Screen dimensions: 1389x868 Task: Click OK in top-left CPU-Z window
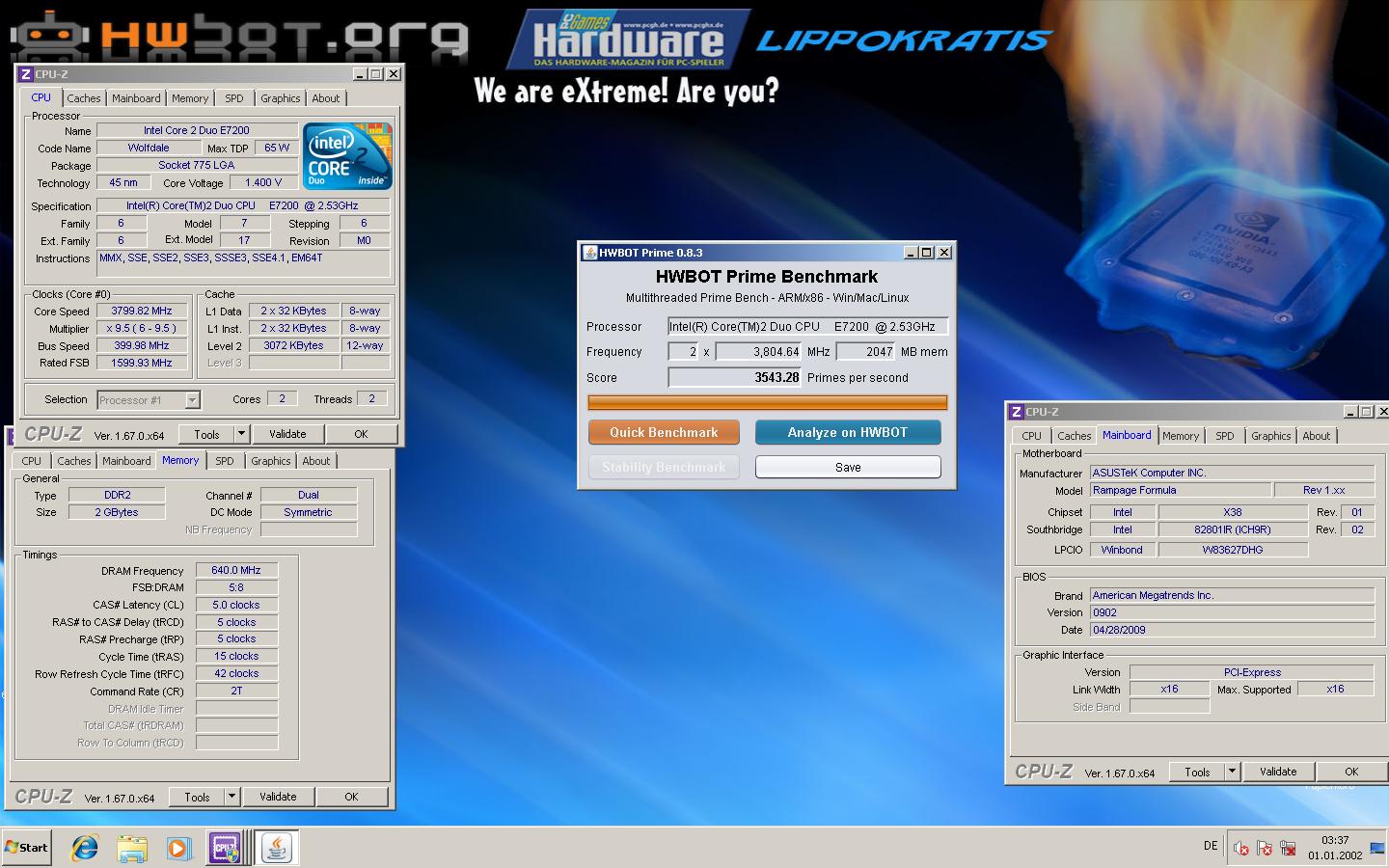[x=361, y=434]
